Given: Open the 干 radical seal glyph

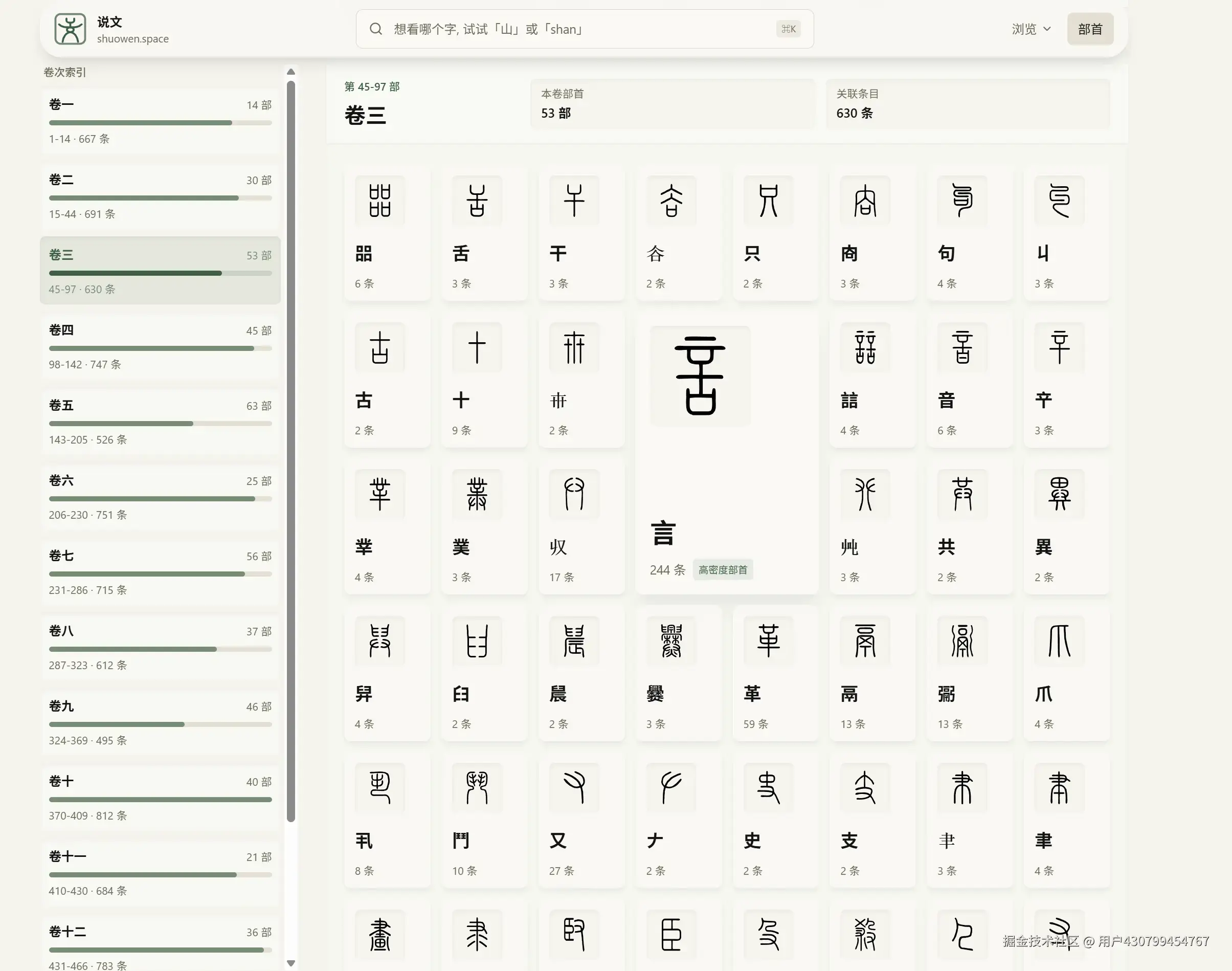Looking at the screenshot, I should coord(574,201).
